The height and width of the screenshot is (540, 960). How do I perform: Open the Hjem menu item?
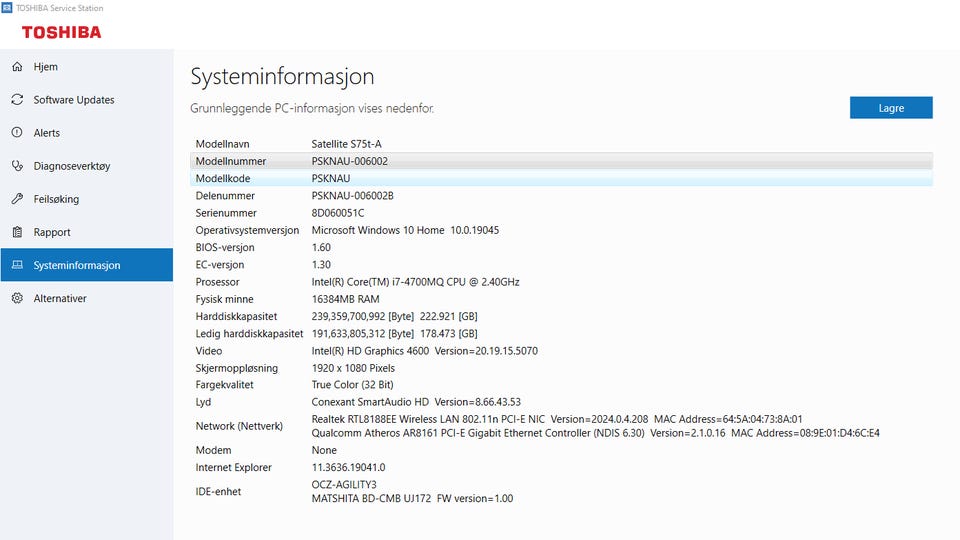coord(87,67)
